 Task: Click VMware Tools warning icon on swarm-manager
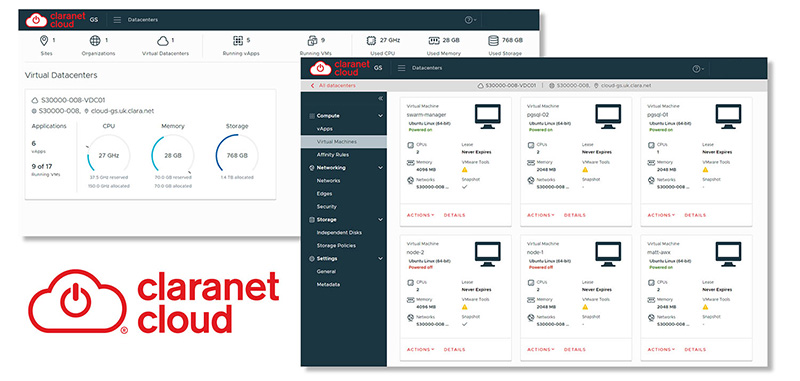click(464, 169)
